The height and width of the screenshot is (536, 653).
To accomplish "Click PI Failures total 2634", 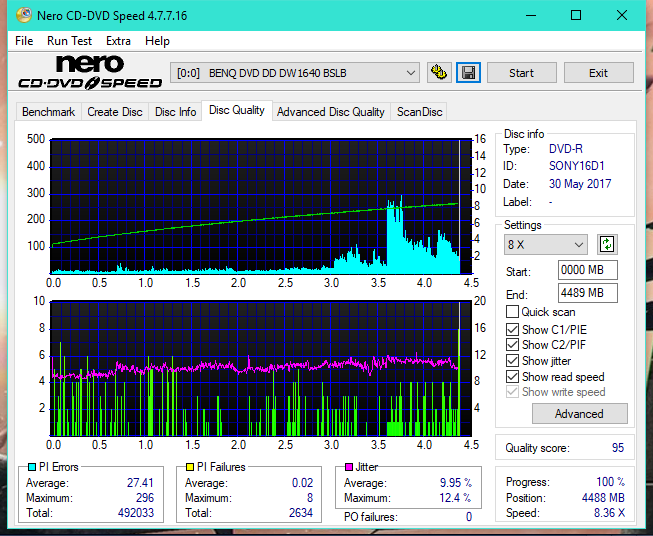I will point(301,512).
